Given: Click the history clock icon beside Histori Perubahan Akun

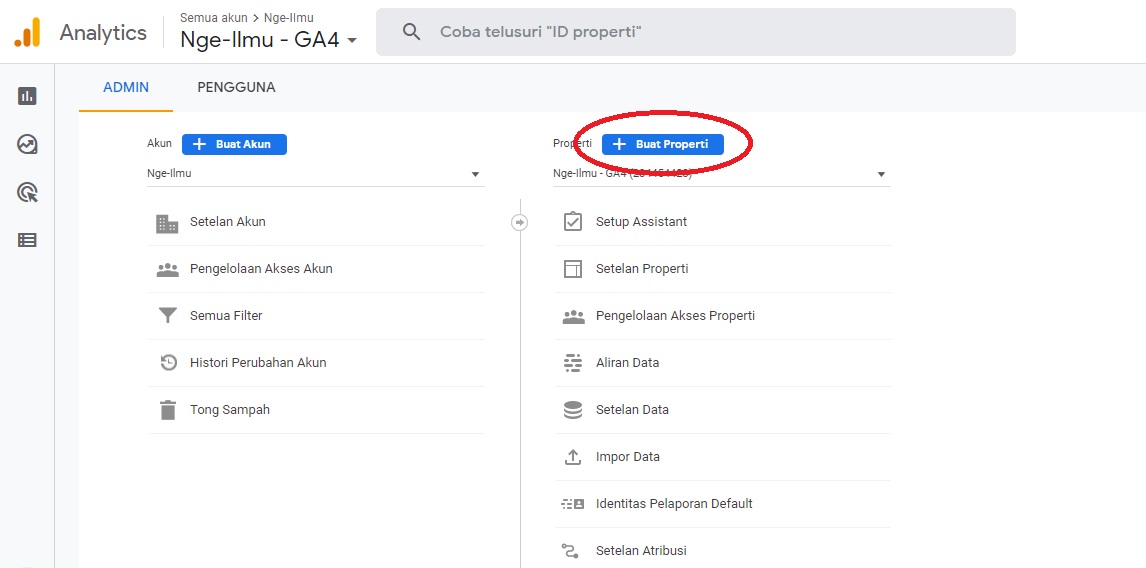Looking at the screenshot, I should pyautogui.click(x=169, y=363).
